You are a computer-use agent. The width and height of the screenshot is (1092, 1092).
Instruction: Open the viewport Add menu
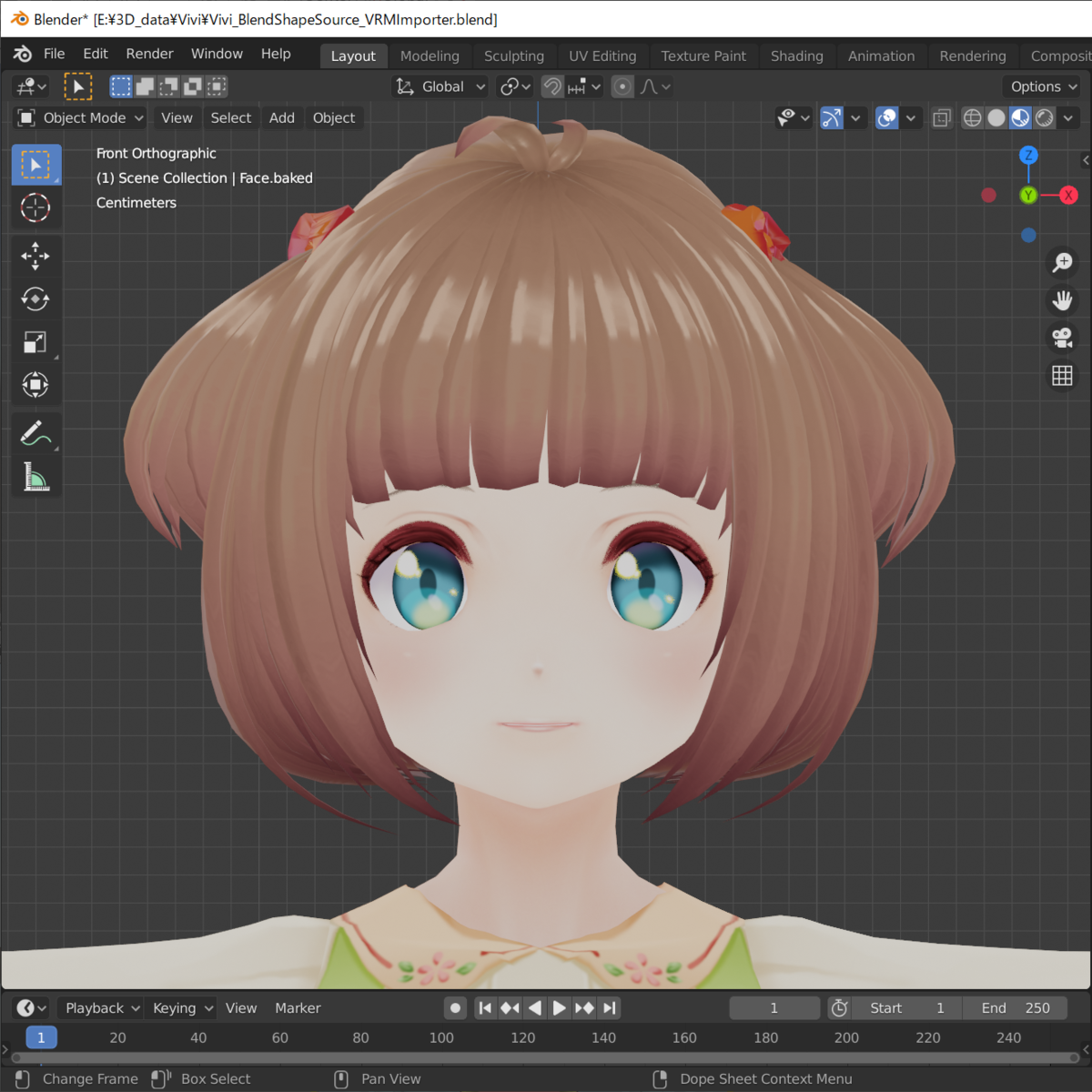coord(282,117)
